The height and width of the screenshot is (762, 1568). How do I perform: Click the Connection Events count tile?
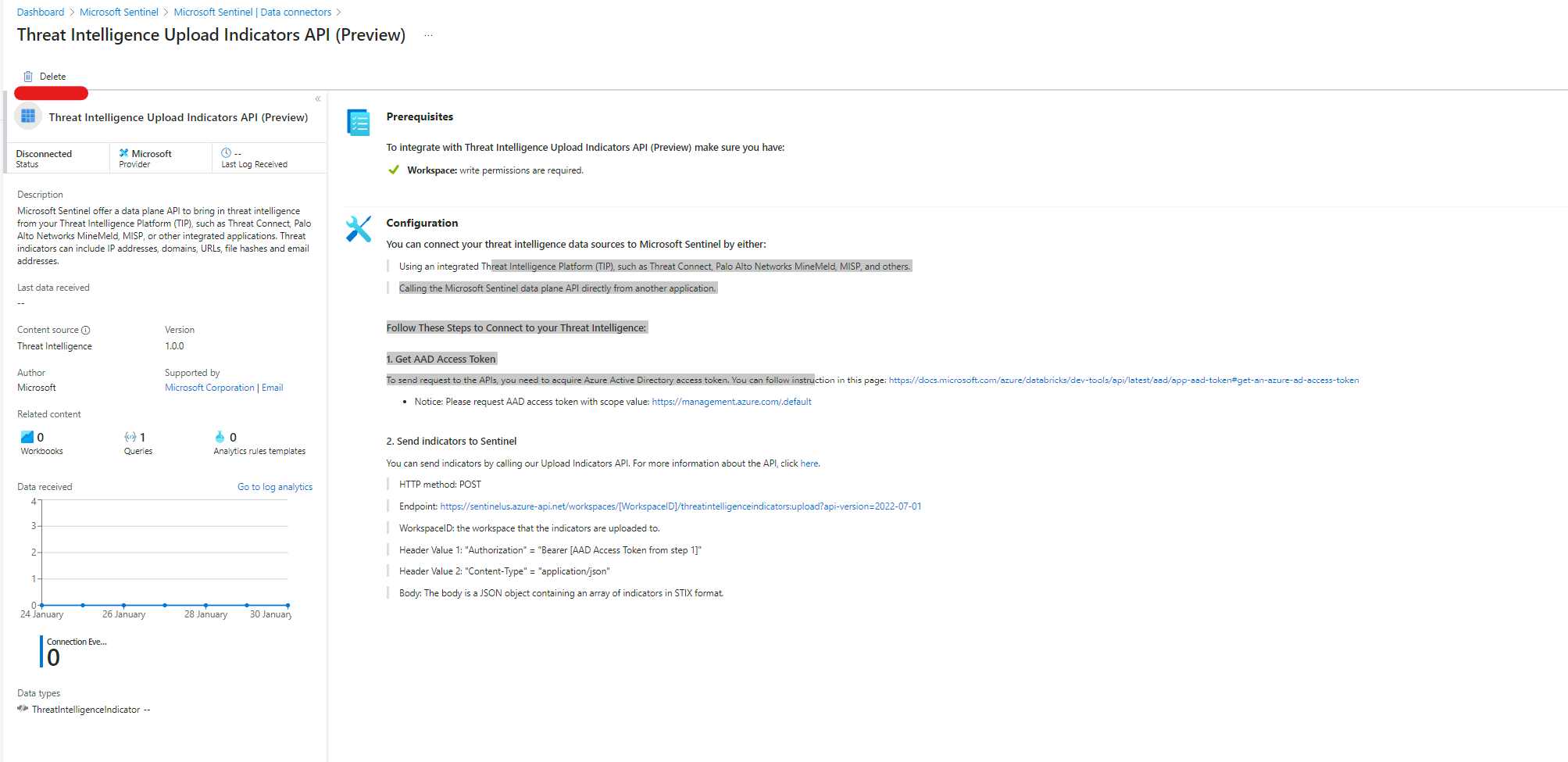(74, 651)
